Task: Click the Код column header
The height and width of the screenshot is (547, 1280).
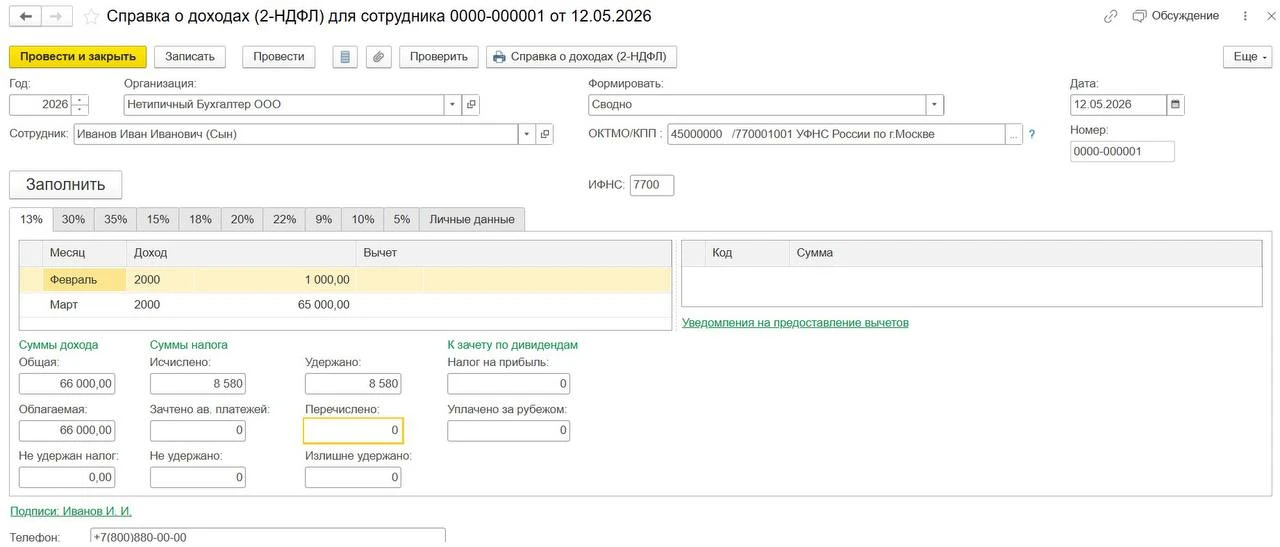Action: [x=747, y=253]
